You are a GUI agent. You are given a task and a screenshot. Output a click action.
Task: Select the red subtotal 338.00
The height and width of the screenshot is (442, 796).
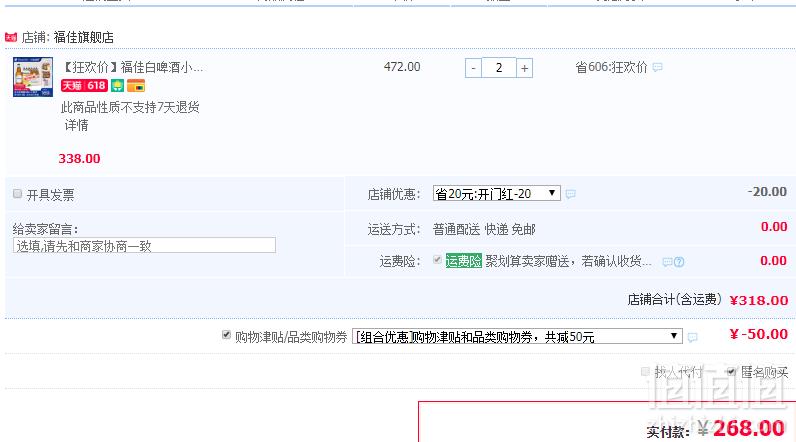(79, 158)
